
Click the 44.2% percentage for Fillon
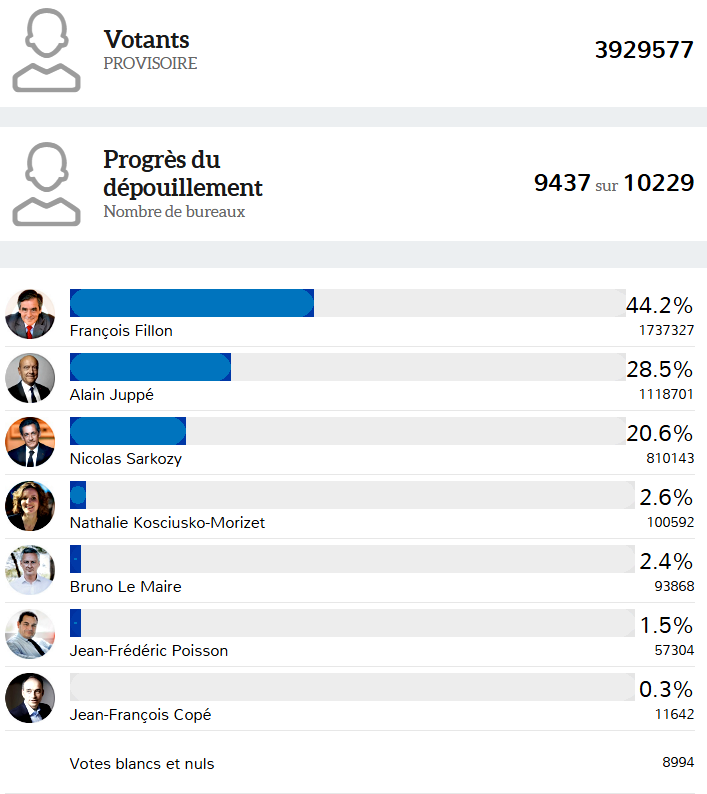[659, 305]
